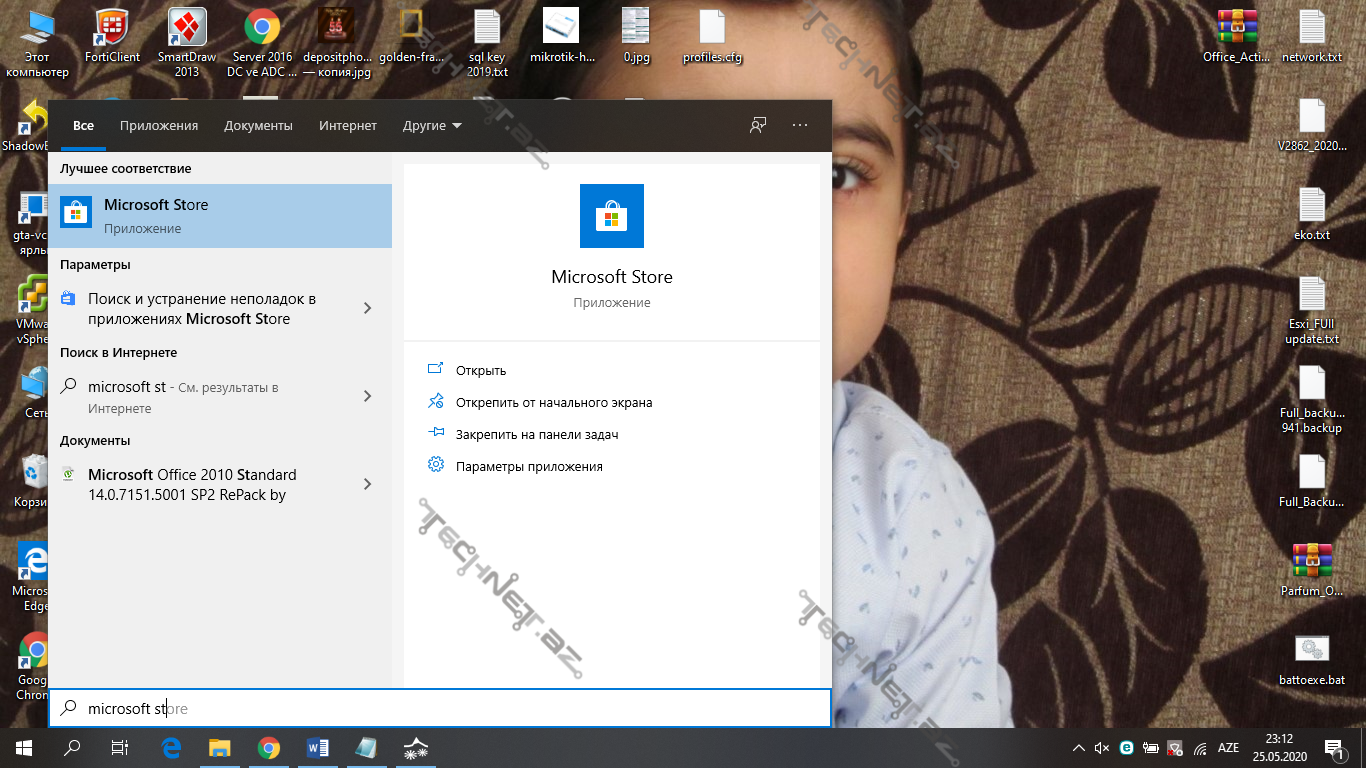Expand the 'microsoft st' web search arrow

pos(367,396)
